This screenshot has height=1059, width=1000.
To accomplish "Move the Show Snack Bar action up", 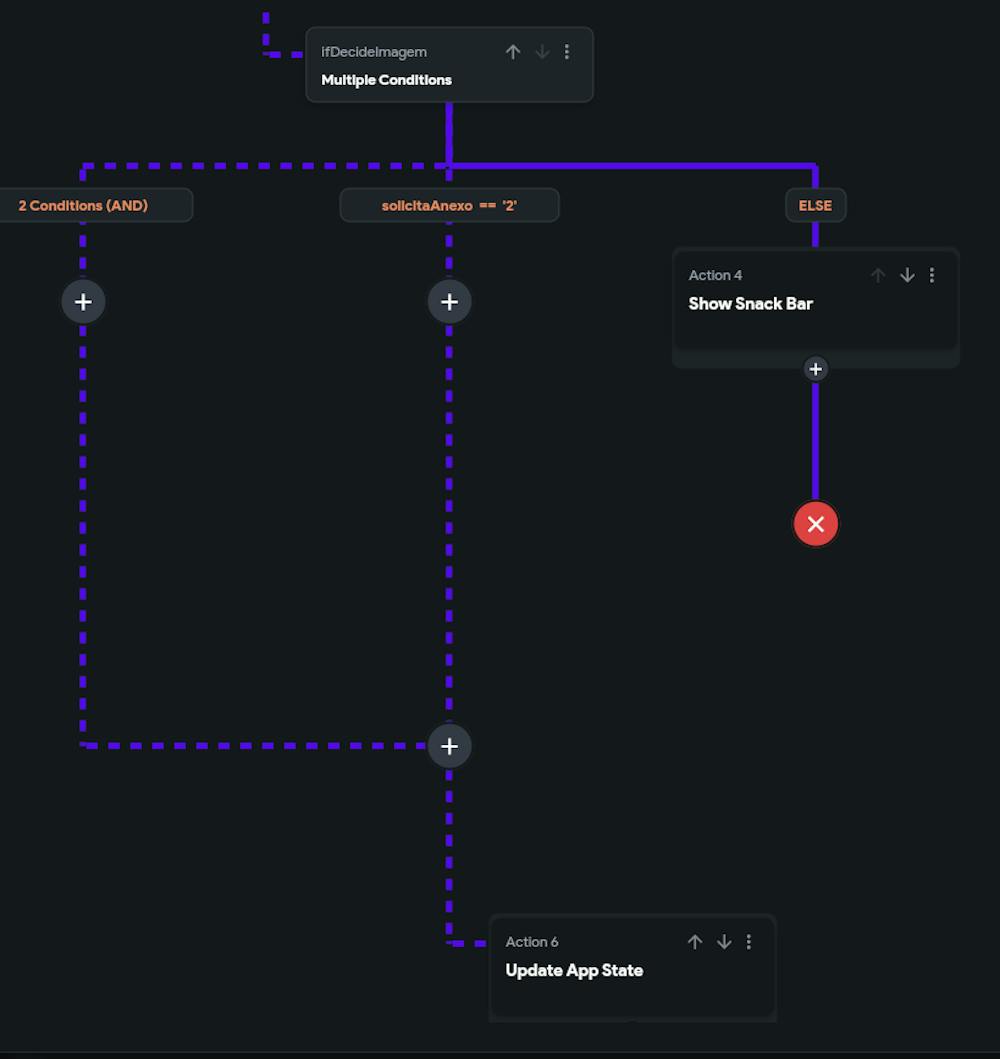I will tap(878, 275).
